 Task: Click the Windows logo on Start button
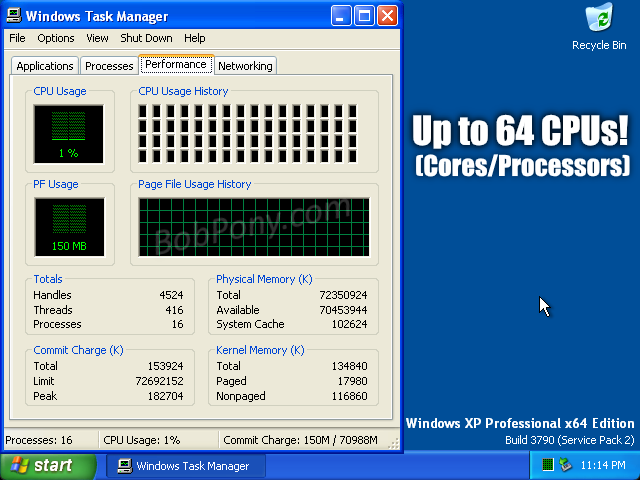(x=20, y=465)
